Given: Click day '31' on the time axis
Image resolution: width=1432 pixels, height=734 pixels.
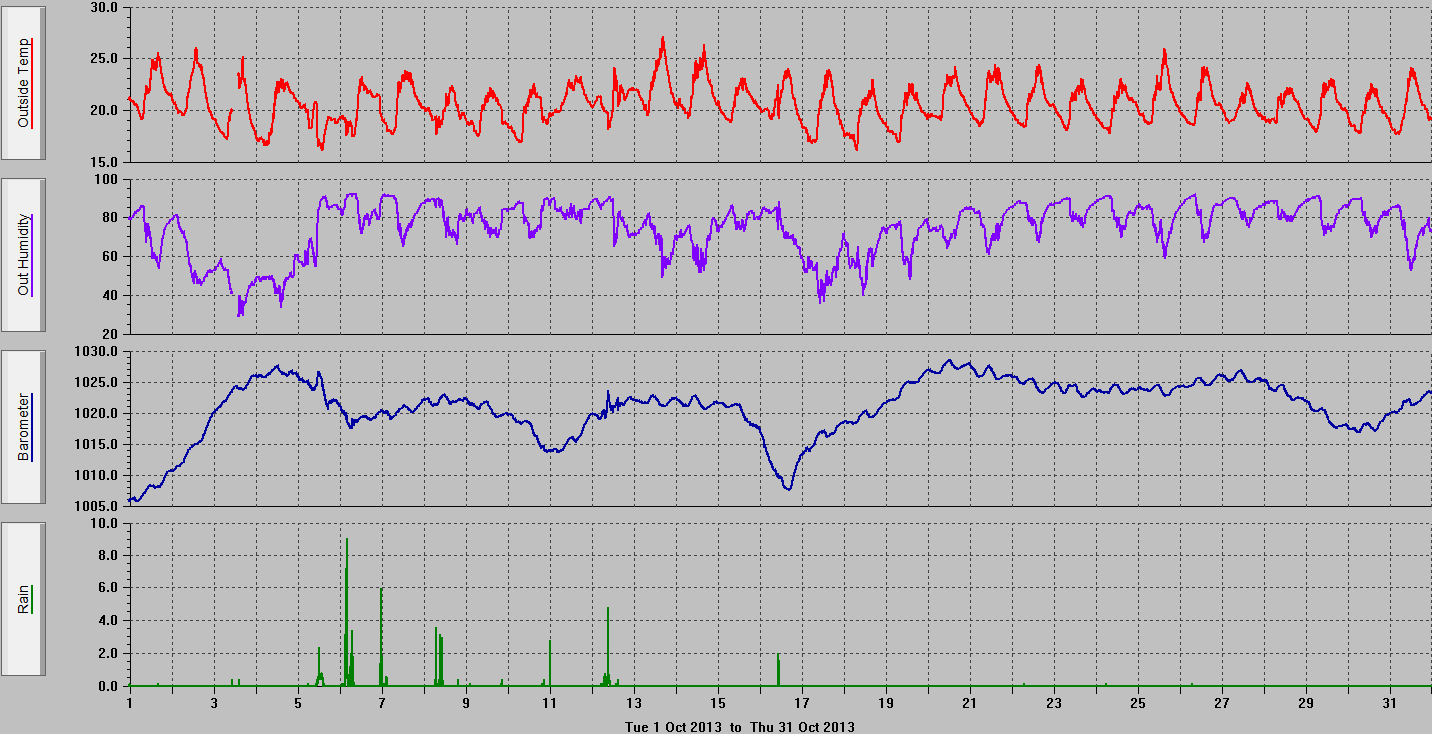Looking at the screenshot, I should 1390,703.
